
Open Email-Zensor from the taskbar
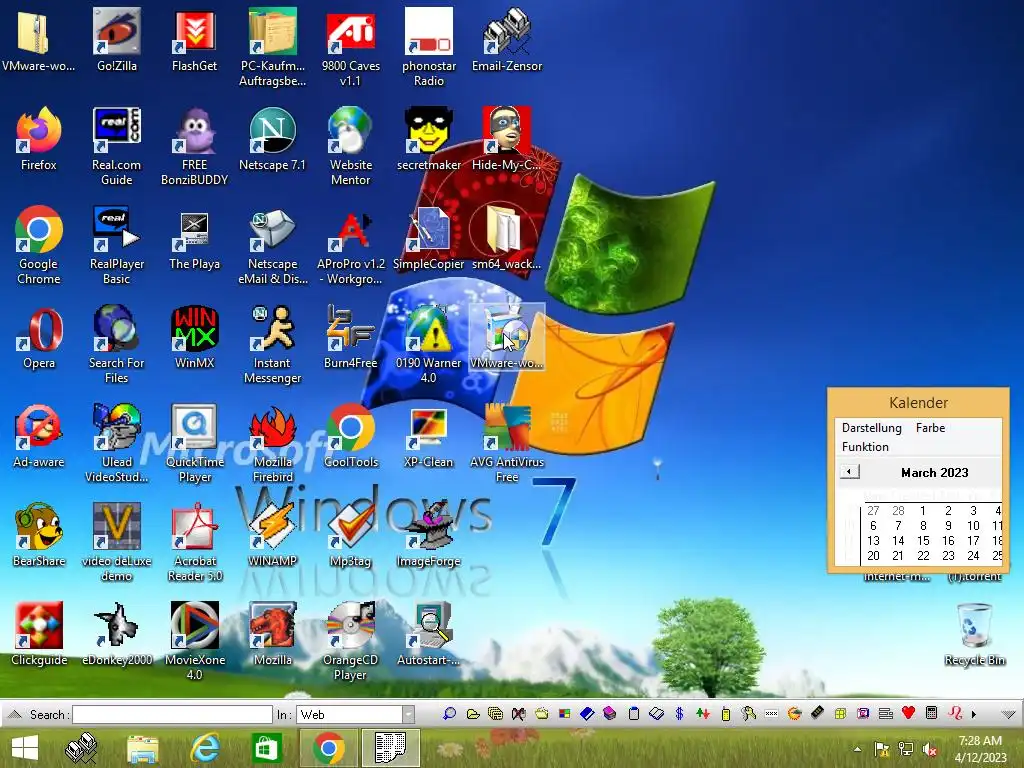pyautogui.click(x=80, y=748)
